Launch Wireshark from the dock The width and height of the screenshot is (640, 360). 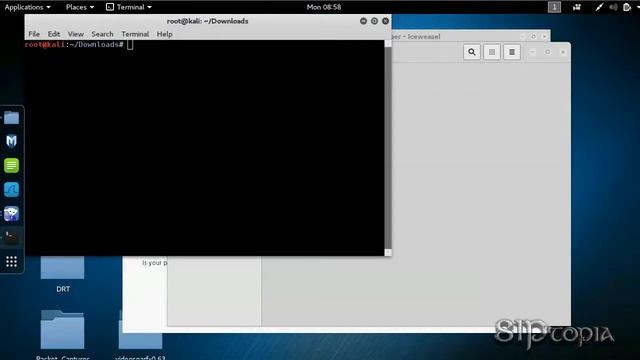coord(11,189)
